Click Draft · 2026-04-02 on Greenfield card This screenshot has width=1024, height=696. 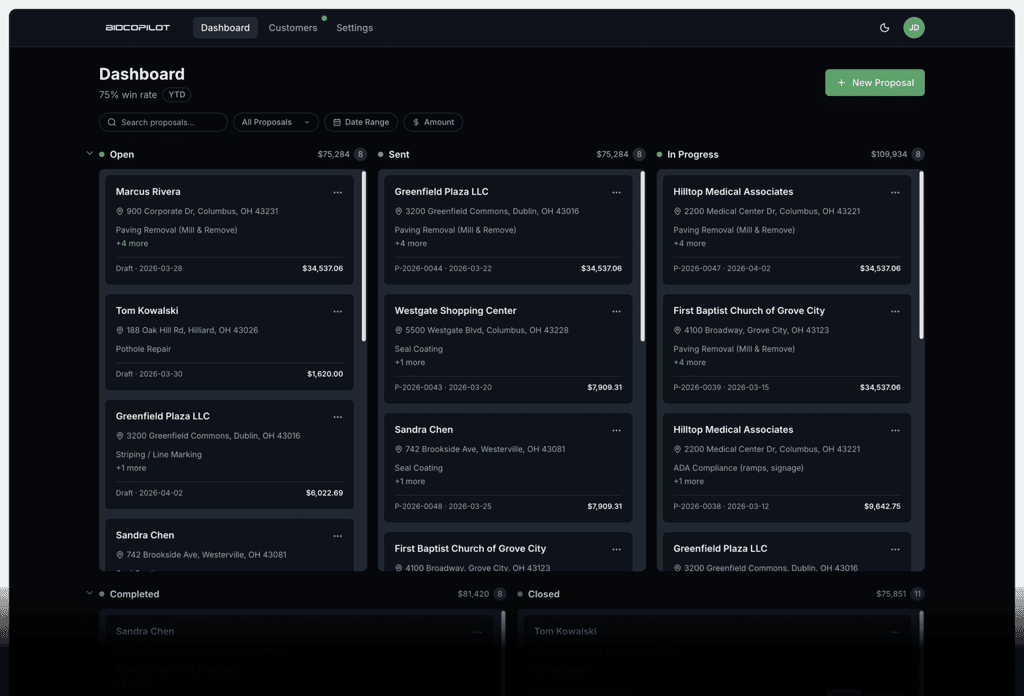coord(149,492)
